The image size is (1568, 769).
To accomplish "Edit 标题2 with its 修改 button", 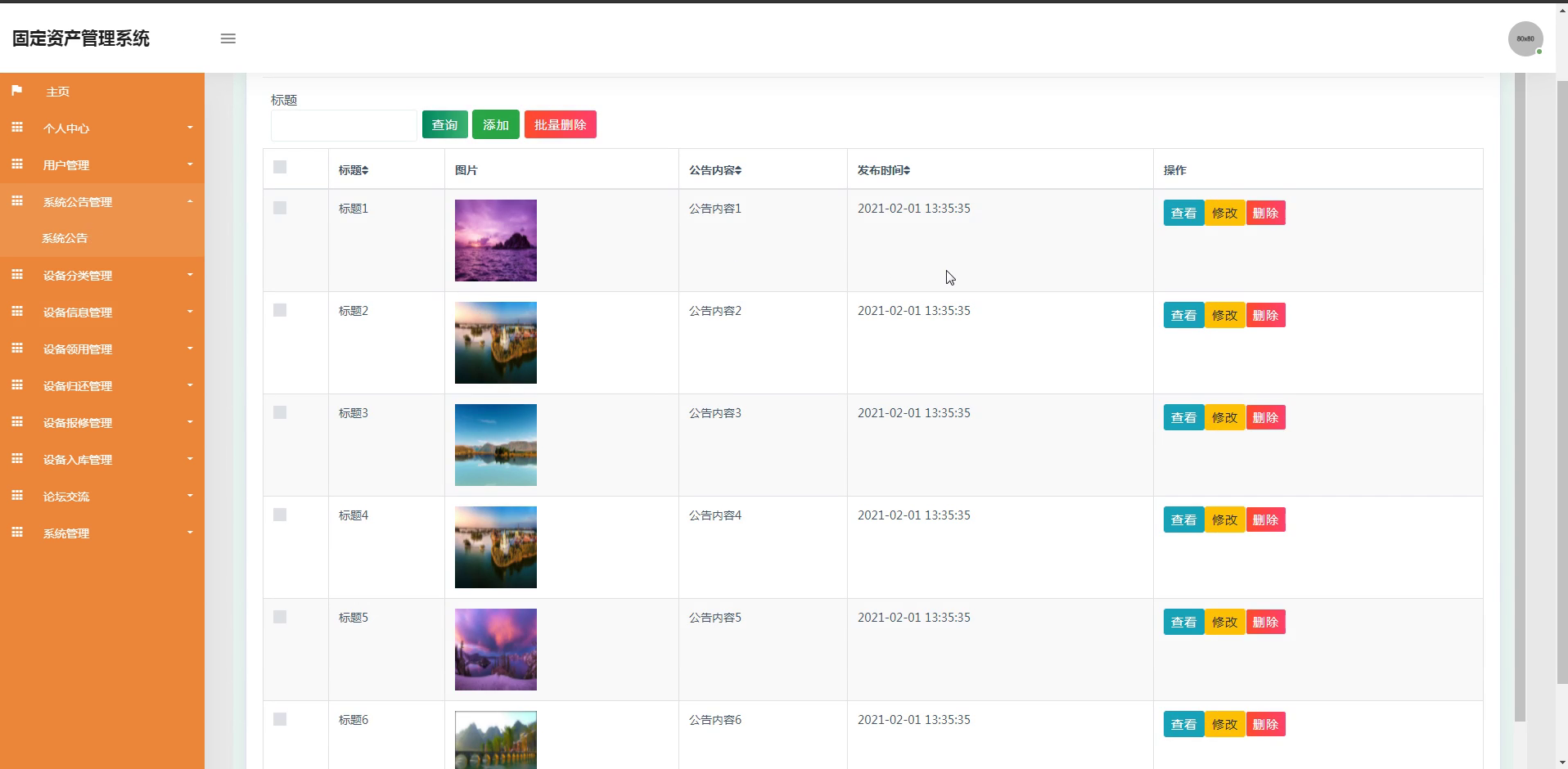I will (1224, 315).
